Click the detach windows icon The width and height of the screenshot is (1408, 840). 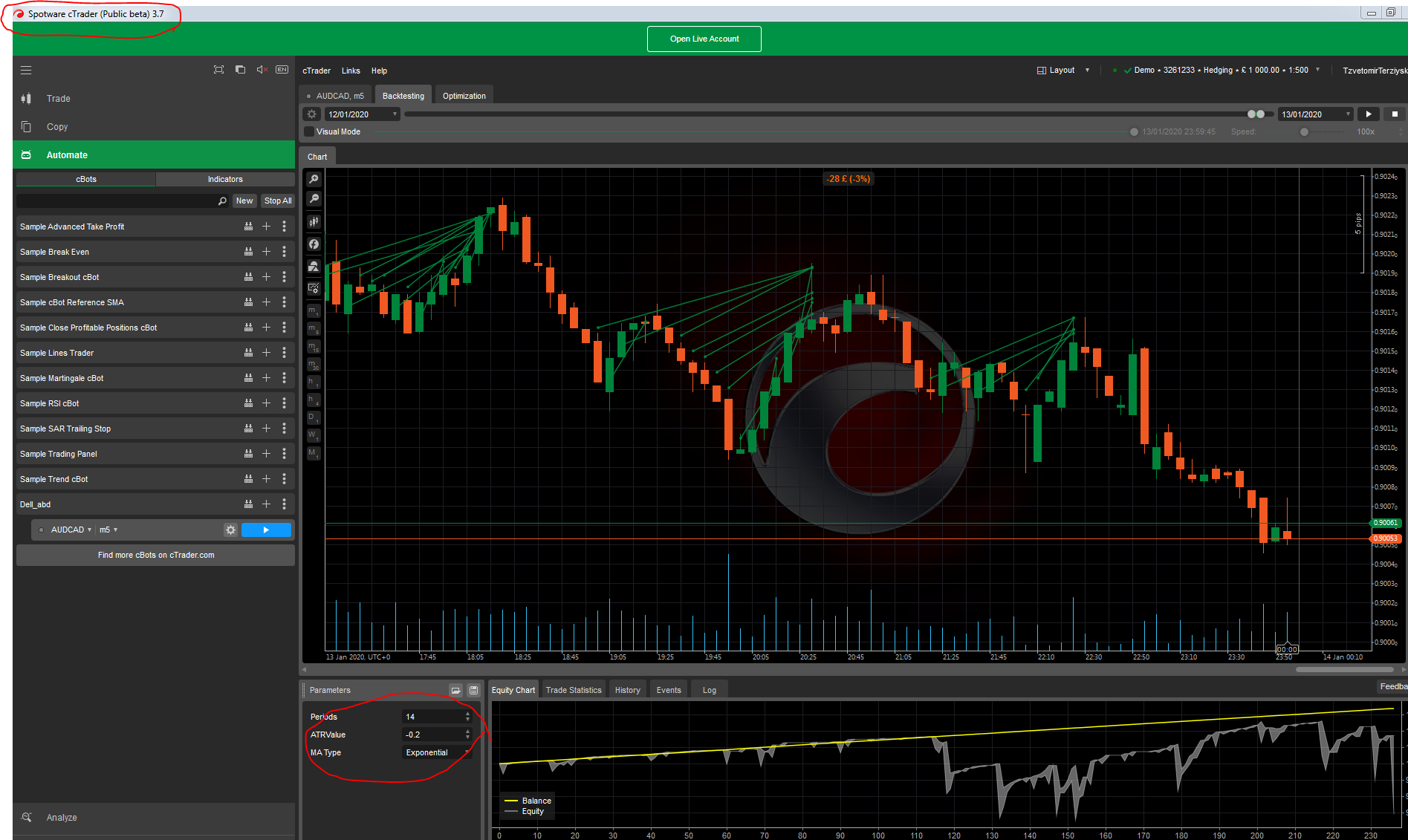240,70
